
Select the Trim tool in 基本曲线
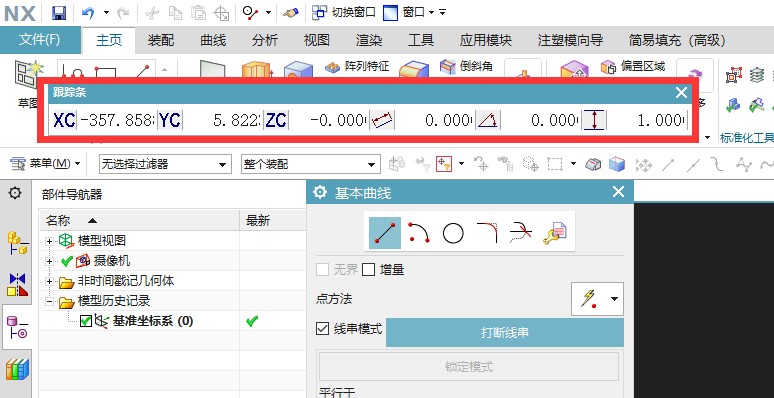point(521,233)
